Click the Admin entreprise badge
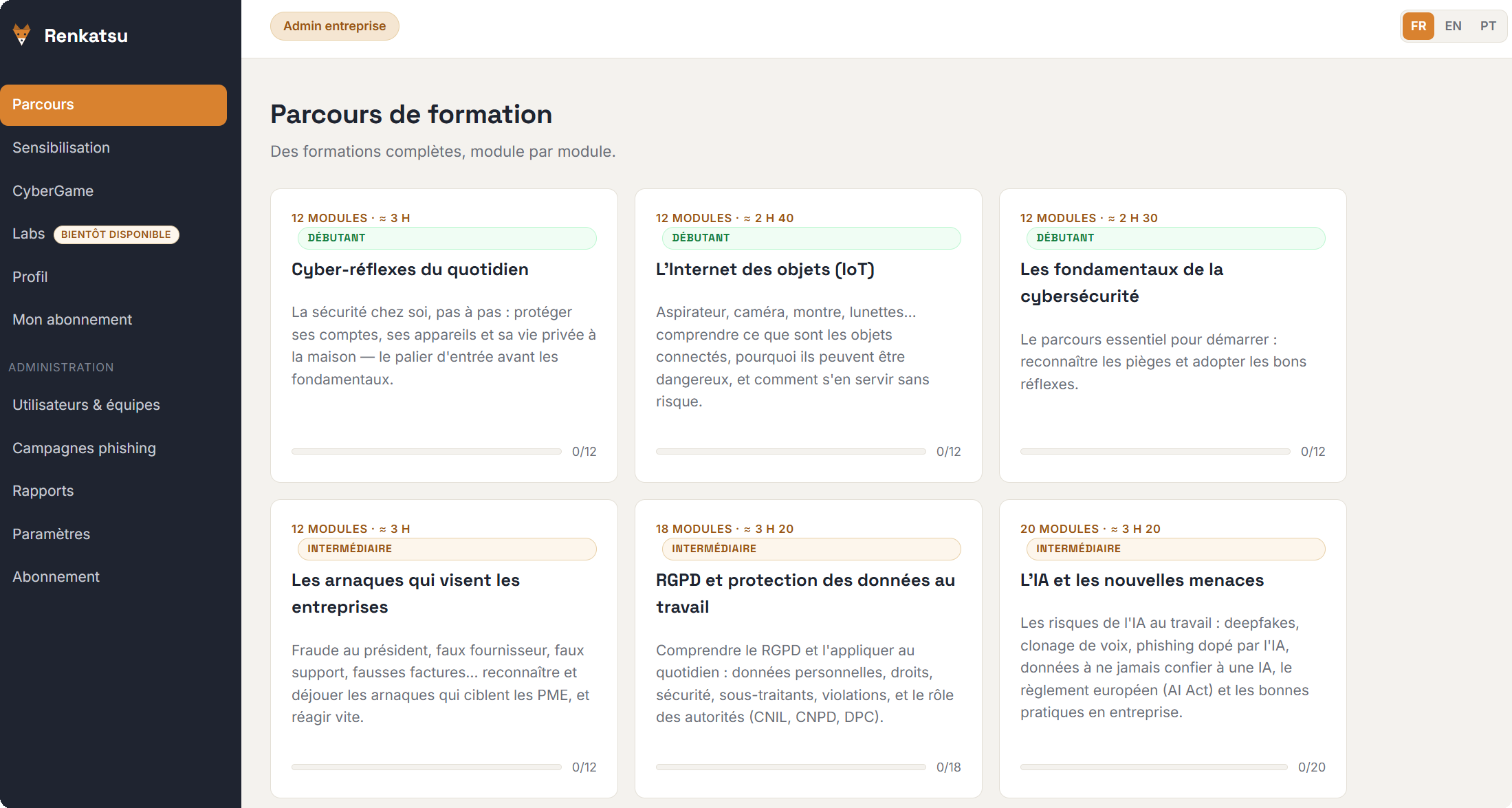 coord(335,26)
